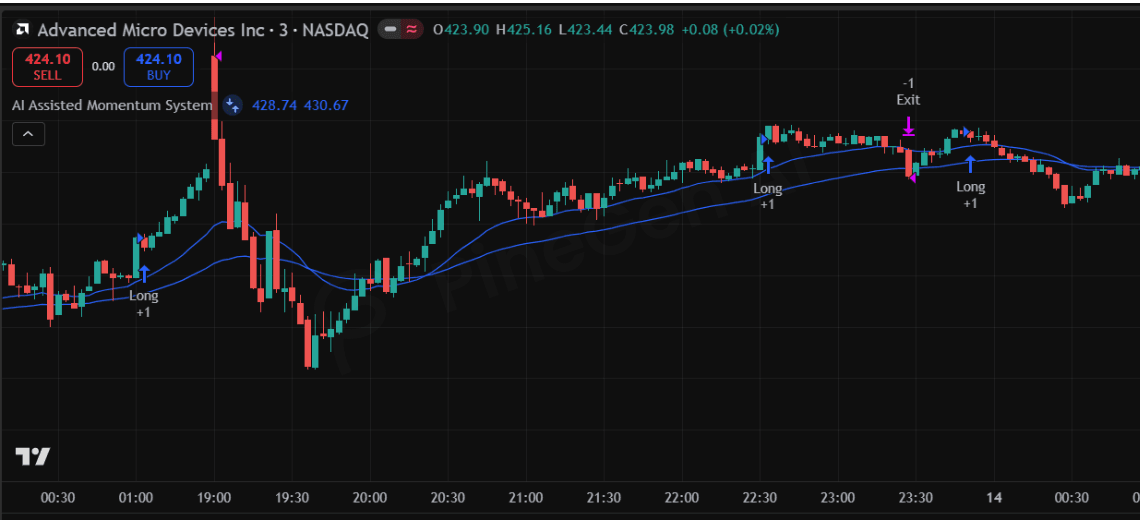Click the 424.10 SELL button
The image size is (1140, 520).
[47, 67]
